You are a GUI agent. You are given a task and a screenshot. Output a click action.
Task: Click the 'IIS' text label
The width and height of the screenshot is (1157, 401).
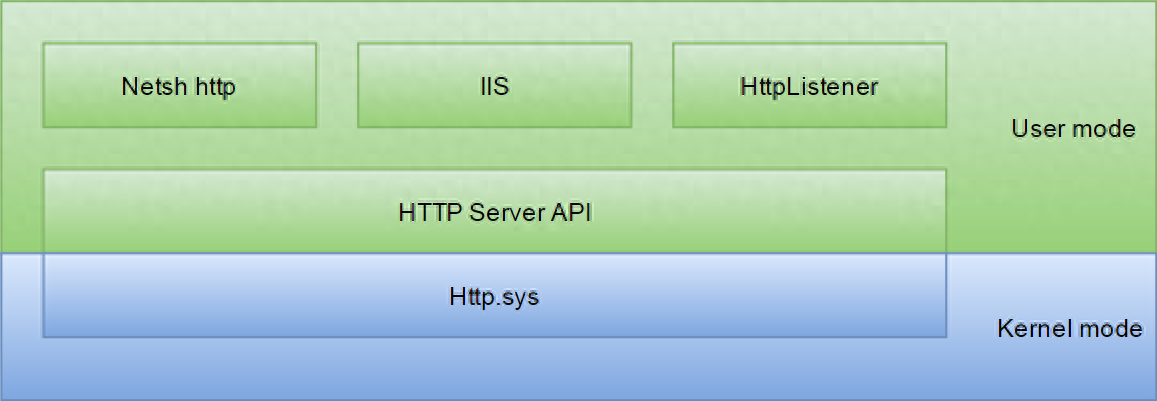[494, 86]
